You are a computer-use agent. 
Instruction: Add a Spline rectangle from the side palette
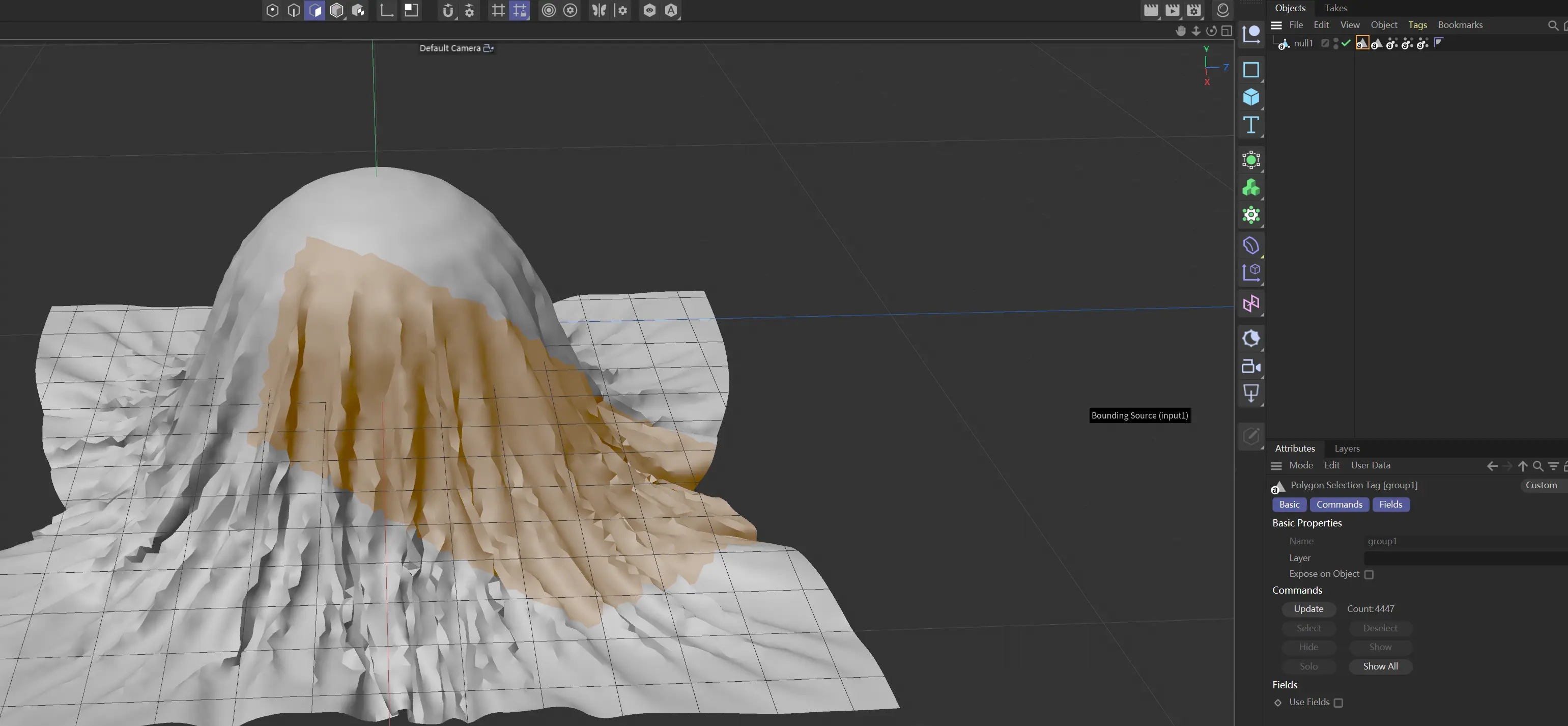coord(1251,70)
